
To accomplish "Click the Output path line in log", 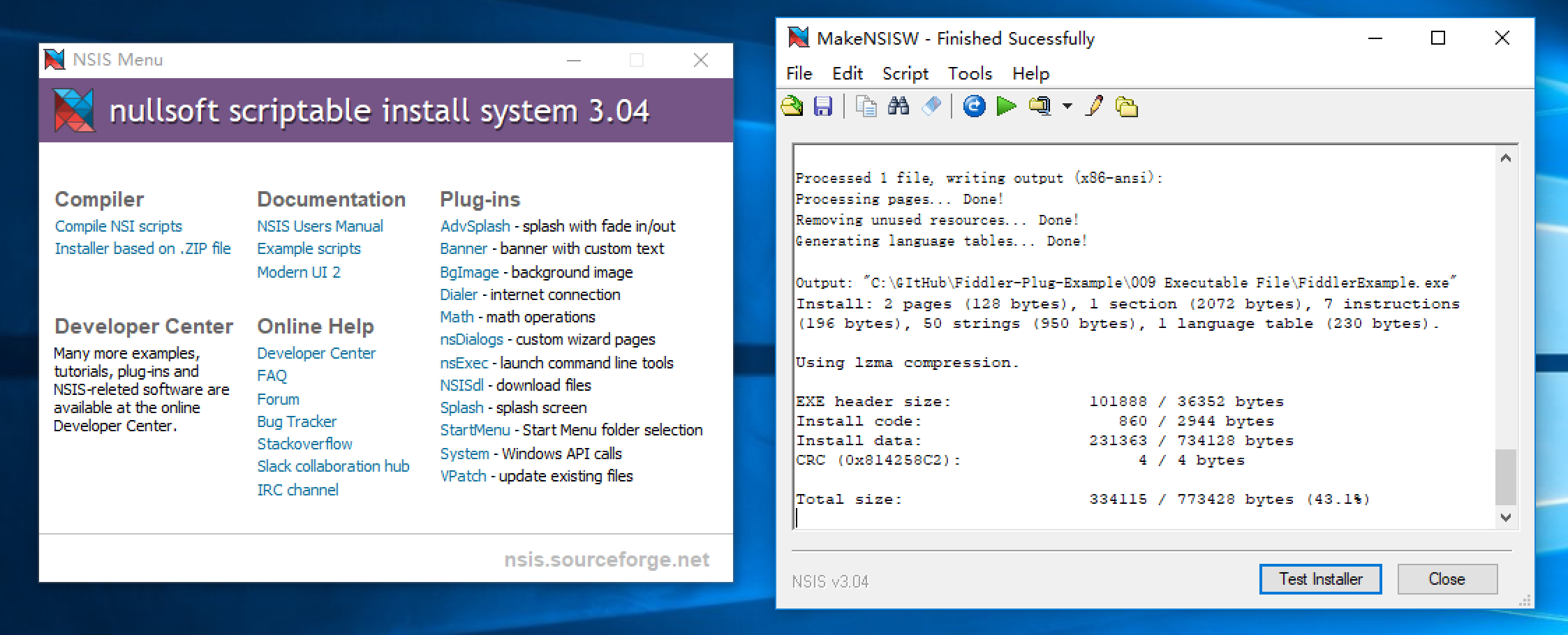I will tap(1126, 283).
